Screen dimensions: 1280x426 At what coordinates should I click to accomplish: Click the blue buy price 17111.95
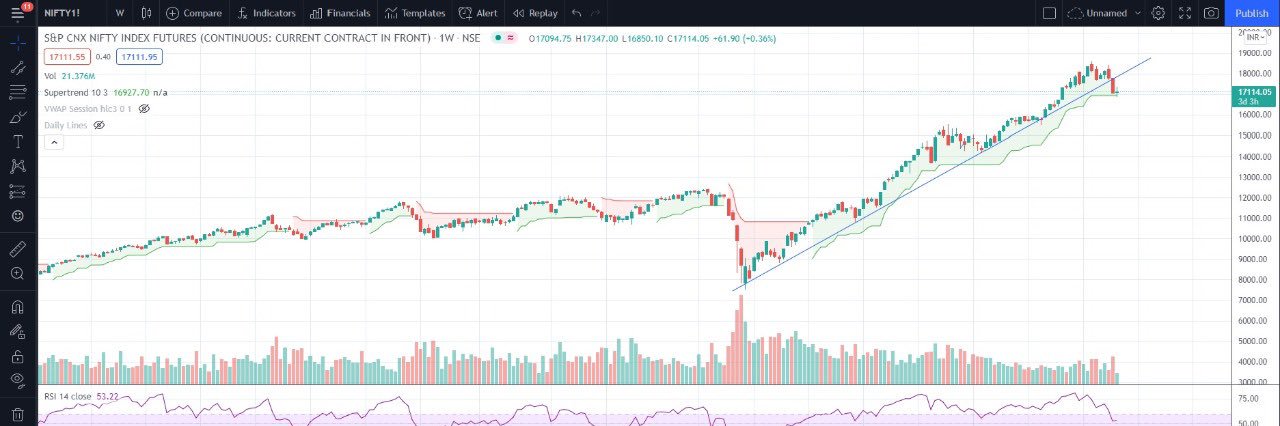point(139,57)
